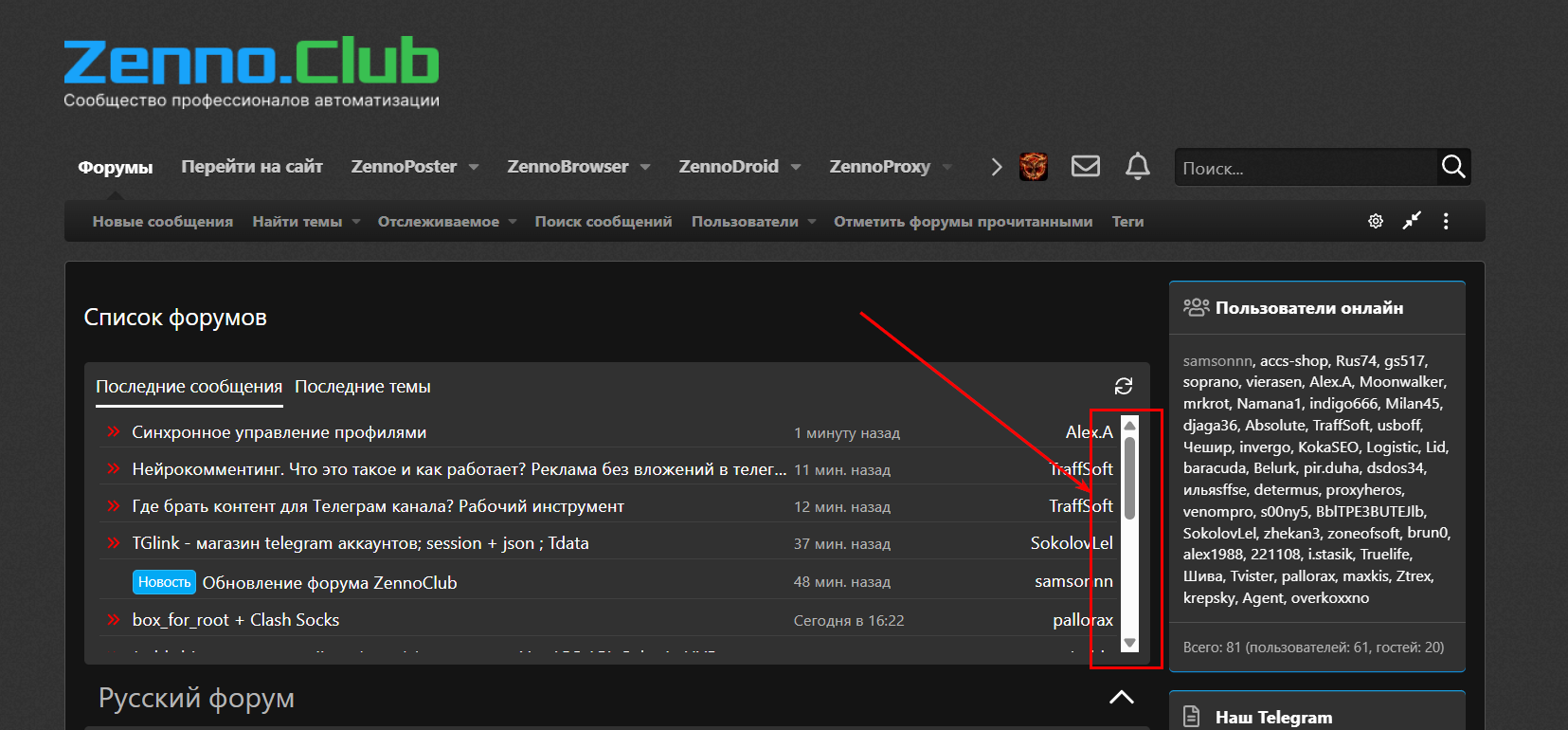Click the collapse-width arrows icon

[x=1412, y=221]
